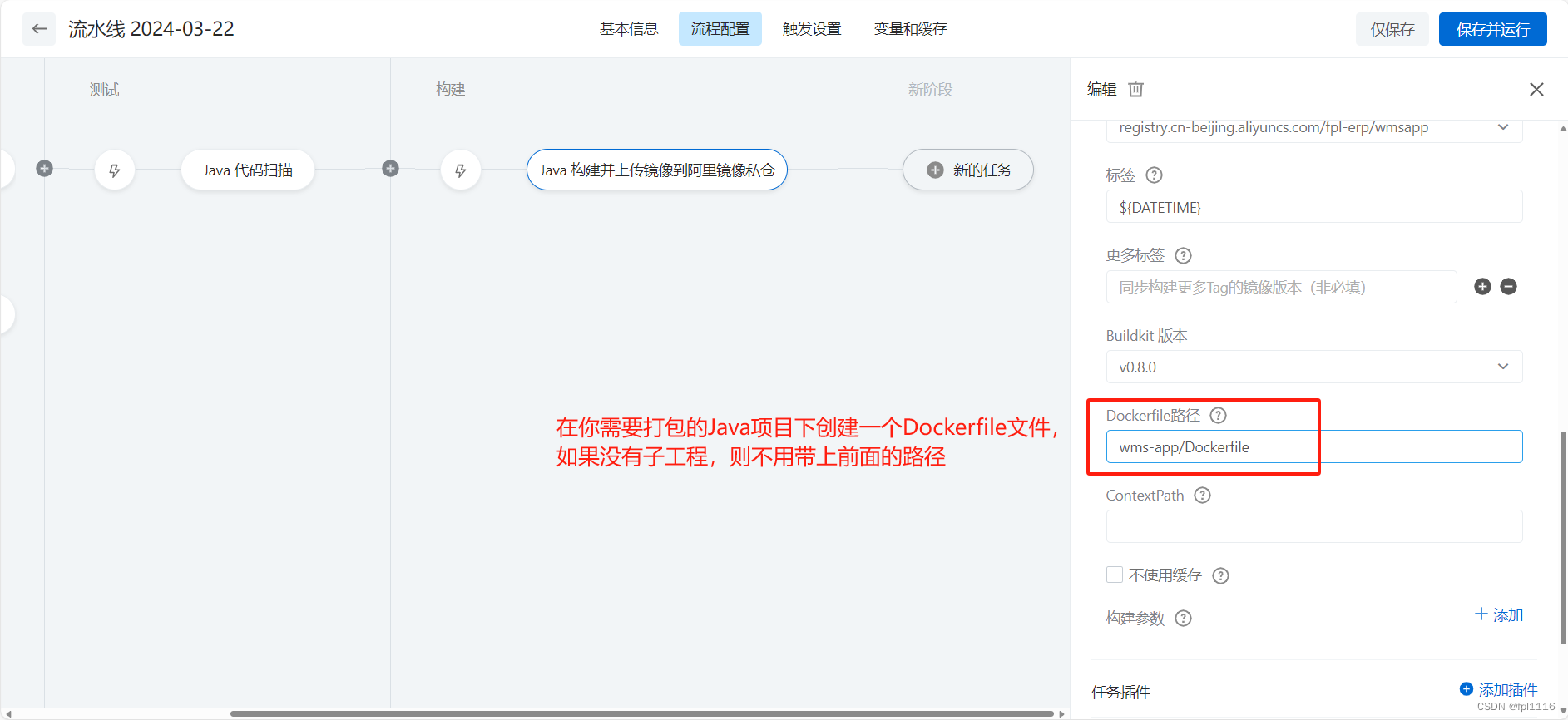Click the vertical scrollbar of edit panel
Viewport: 1568px width, 720px height.
pos(1563,537)
